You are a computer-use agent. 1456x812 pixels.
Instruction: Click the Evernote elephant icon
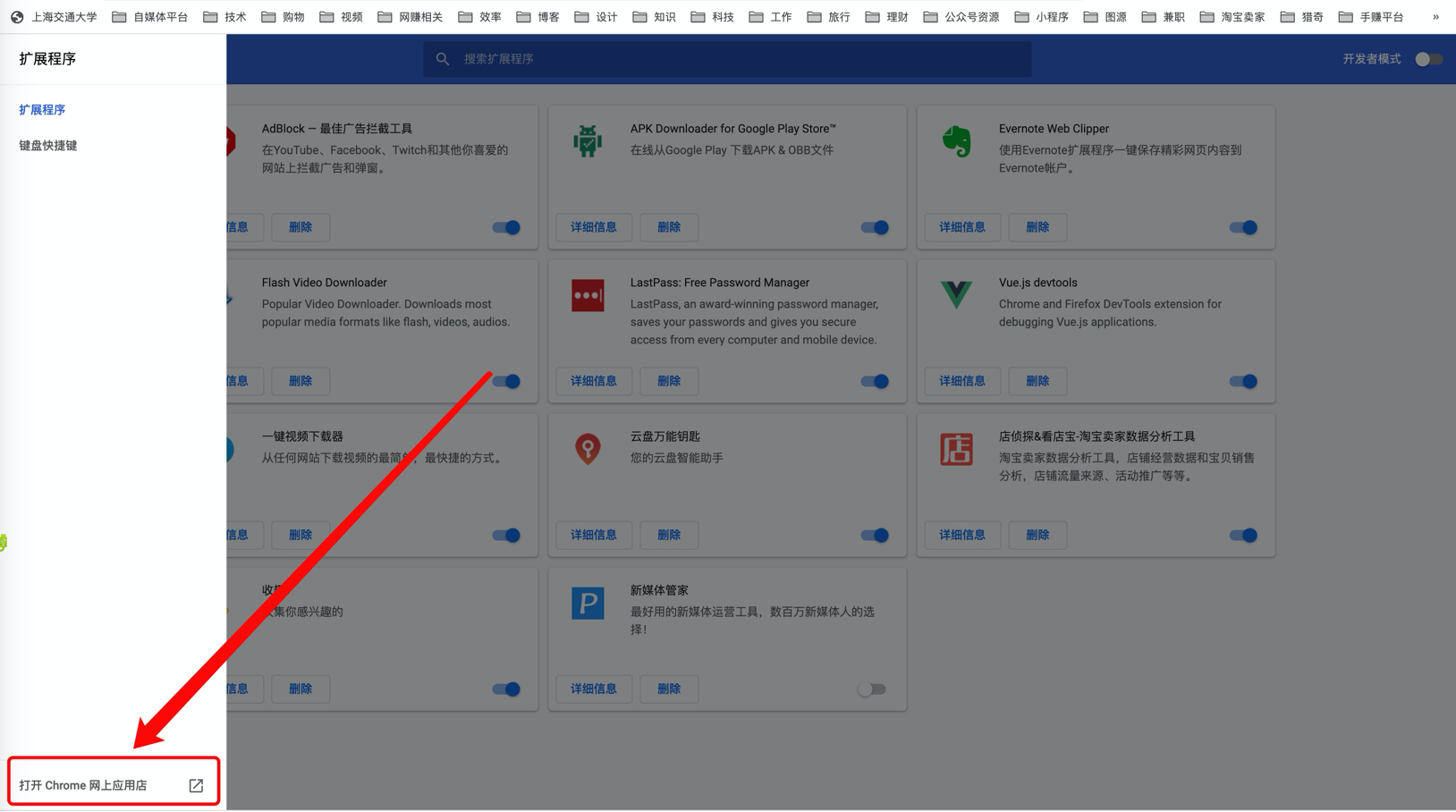[x=956, y=141]
